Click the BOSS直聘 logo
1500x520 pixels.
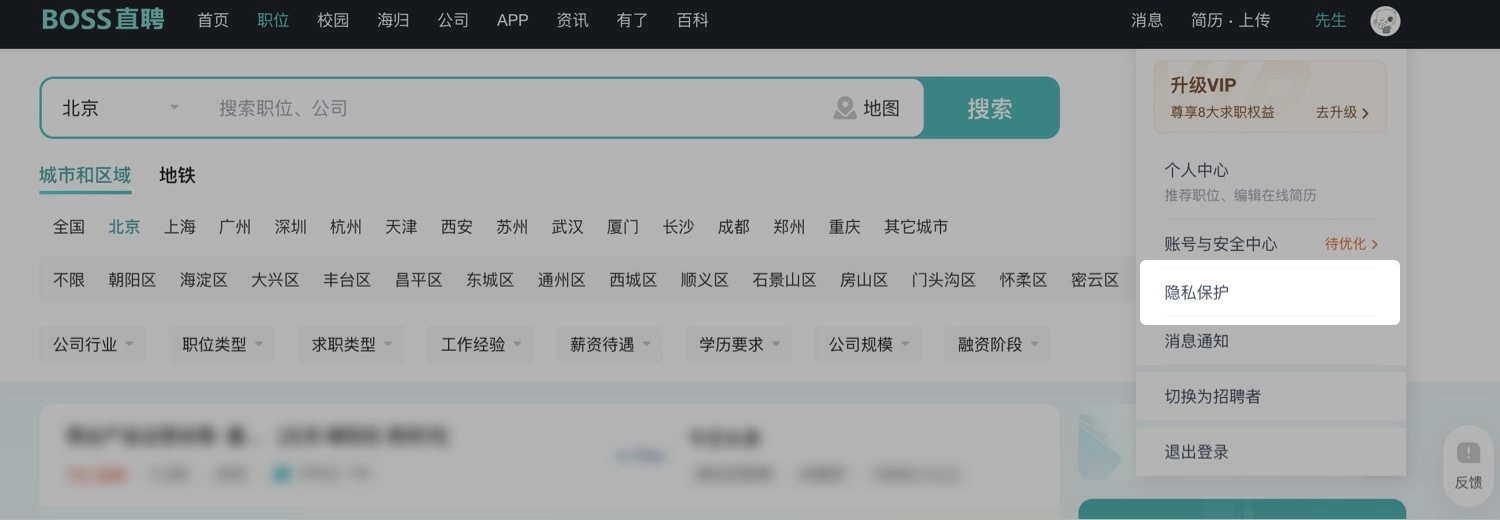click(x=102, y=20)
